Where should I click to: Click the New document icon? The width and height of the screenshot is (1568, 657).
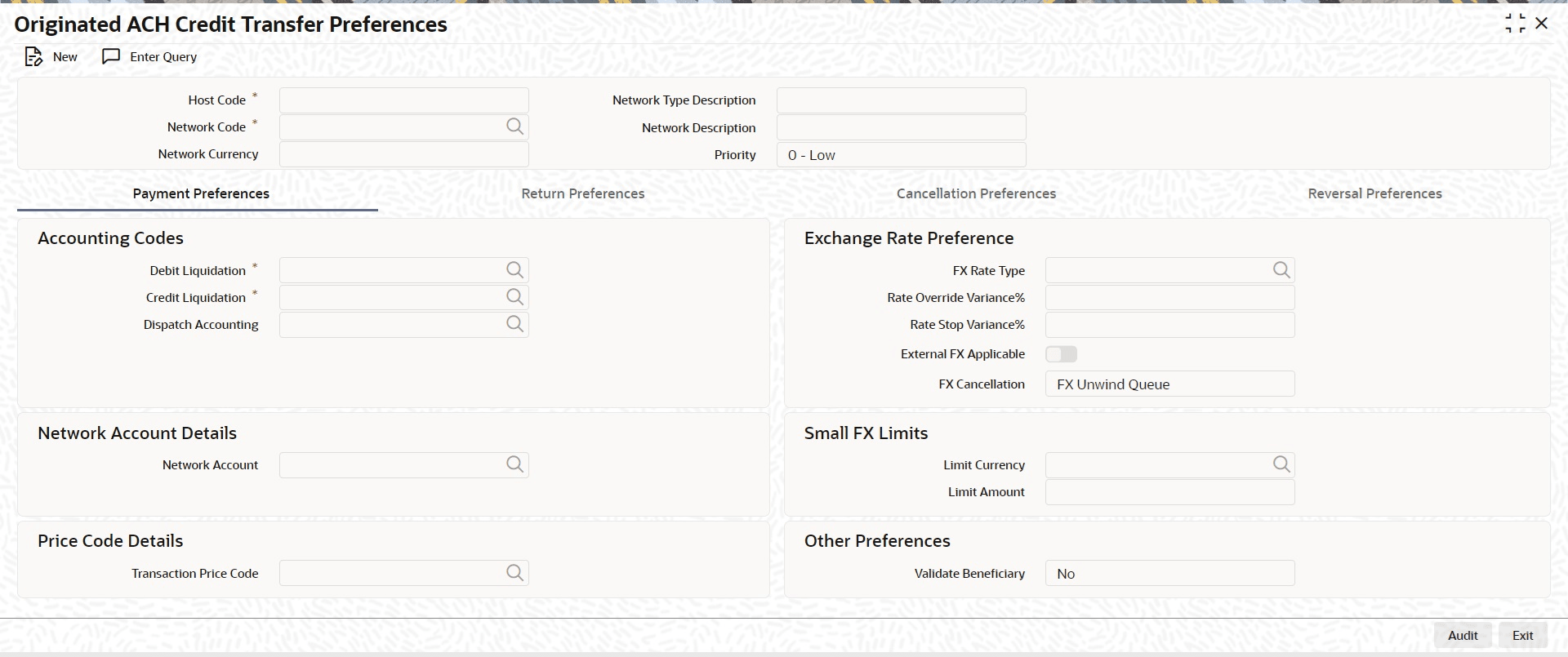coord(33,57)
